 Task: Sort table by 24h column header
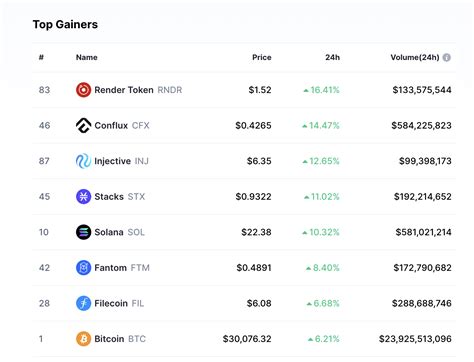tap(332, 57)
